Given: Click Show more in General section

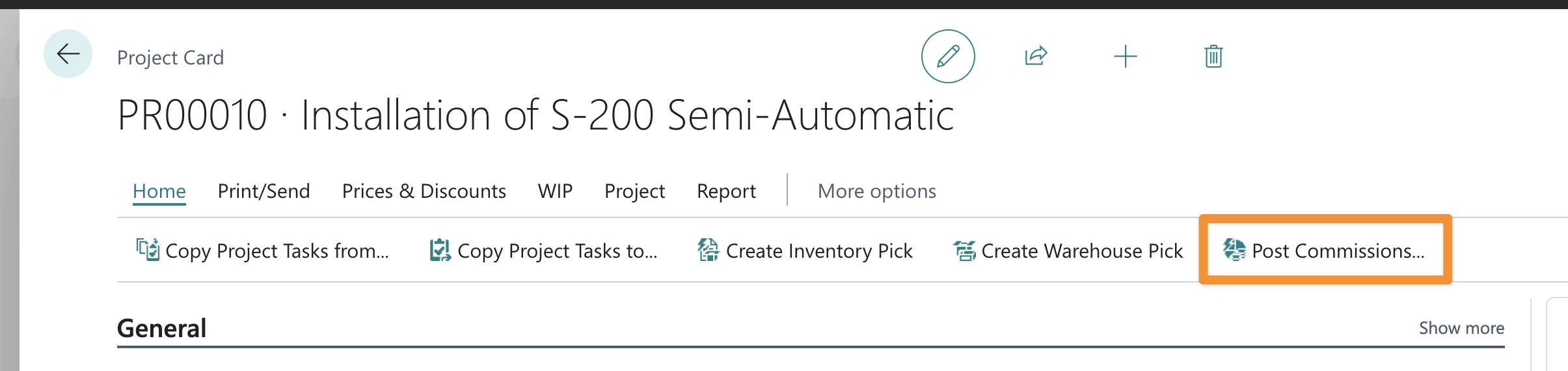Looking at the screenshot, I should click(1461, 328).
